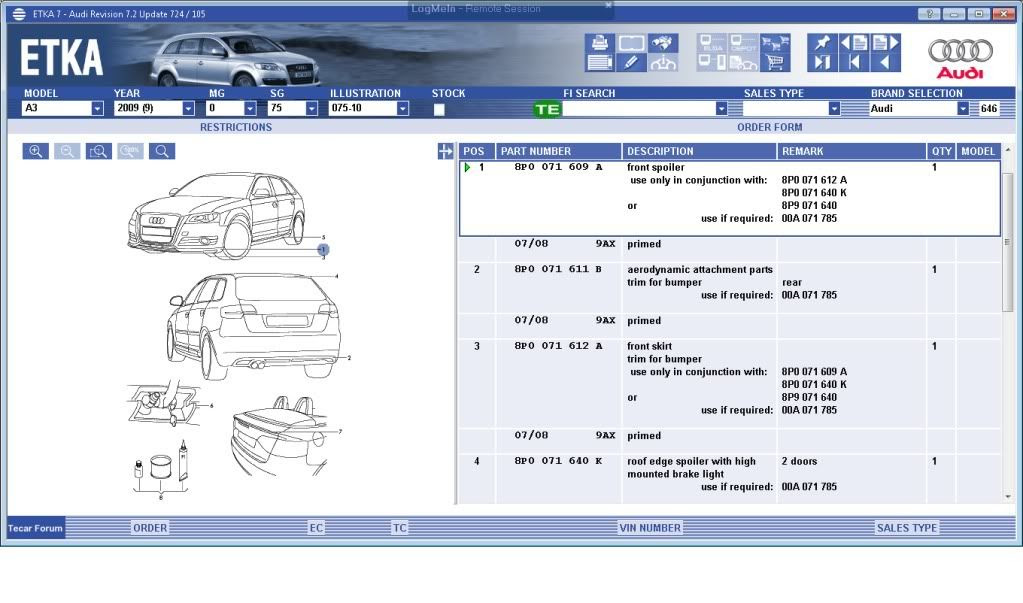This screenshot has height=603, width=1023.
Task: Click EC in the bottom bar
Action: pos(316,528)
